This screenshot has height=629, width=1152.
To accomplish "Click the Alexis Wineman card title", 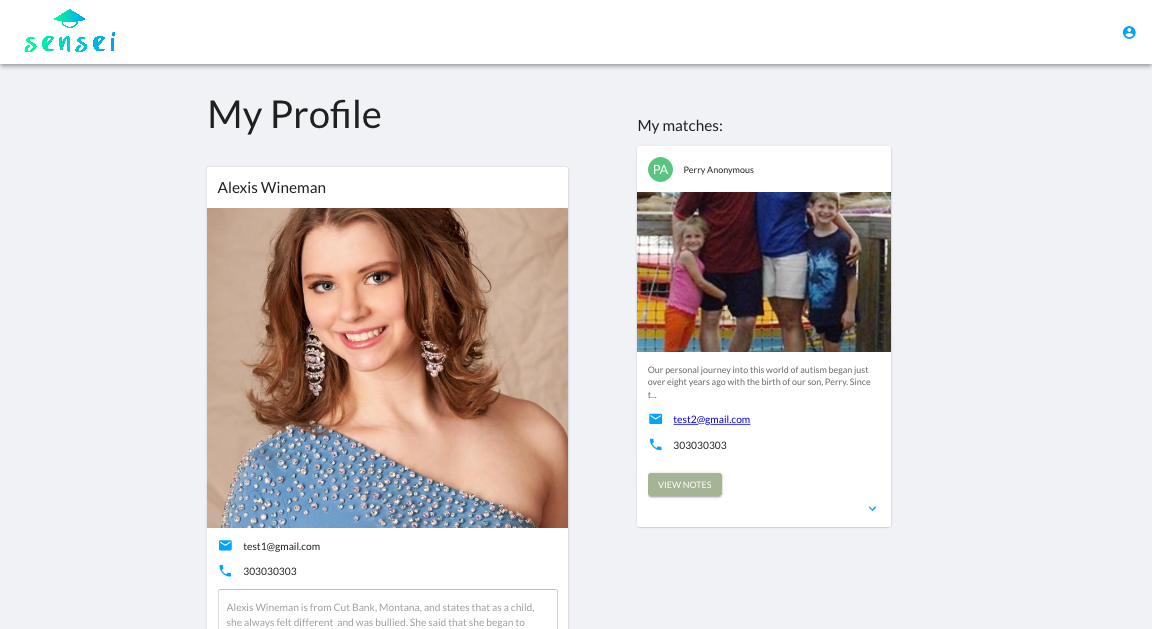I will click(271, 187).
